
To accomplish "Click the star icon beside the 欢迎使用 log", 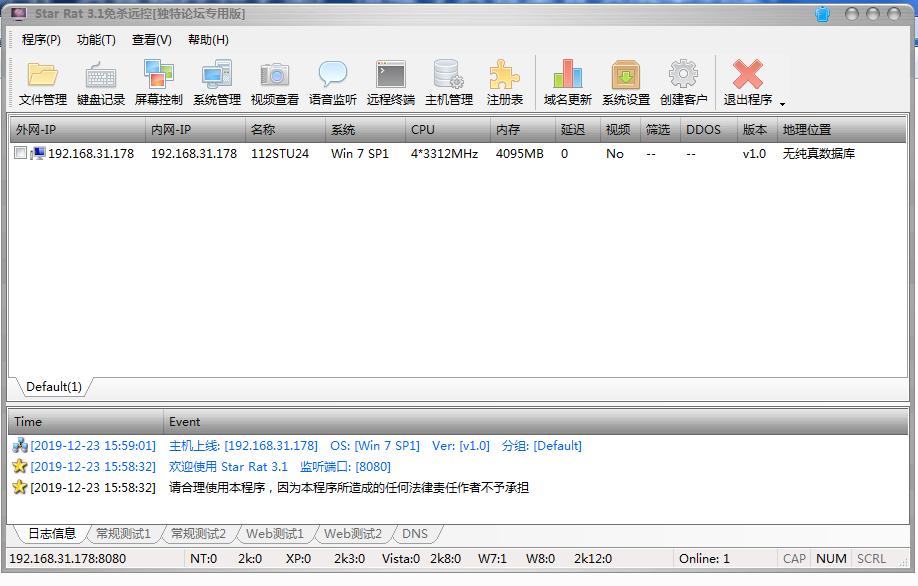I will [20, 467].
